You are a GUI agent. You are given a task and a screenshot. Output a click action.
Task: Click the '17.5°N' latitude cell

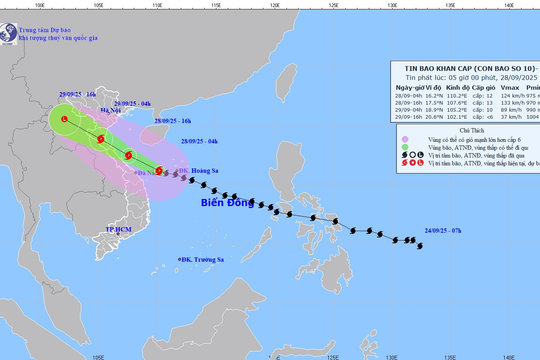(x=434, y=103)
